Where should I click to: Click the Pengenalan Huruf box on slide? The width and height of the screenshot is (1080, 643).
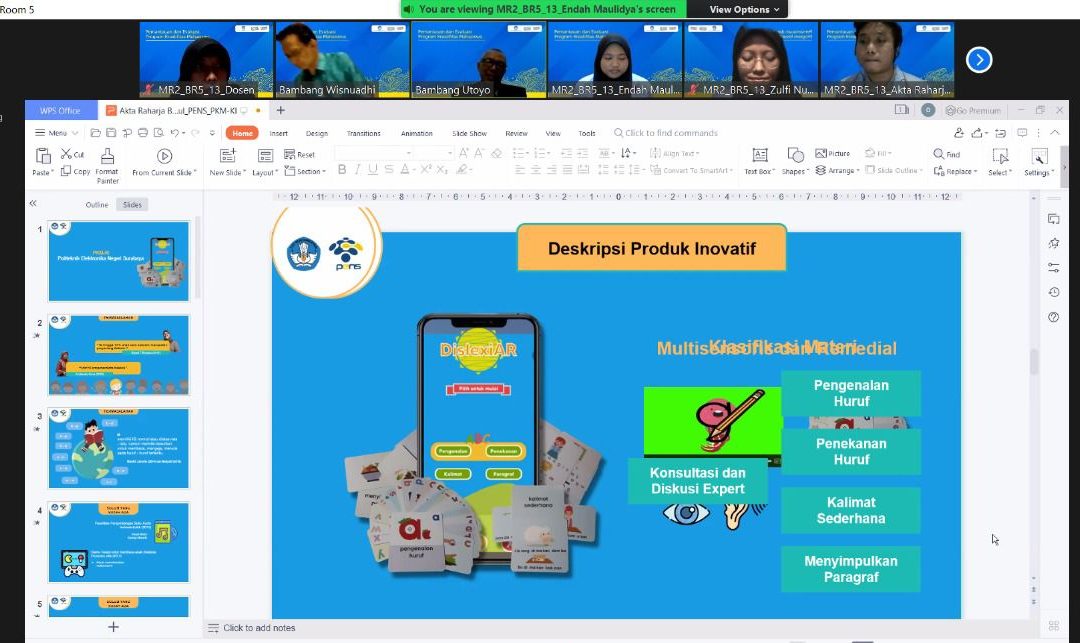click(851, 393)
